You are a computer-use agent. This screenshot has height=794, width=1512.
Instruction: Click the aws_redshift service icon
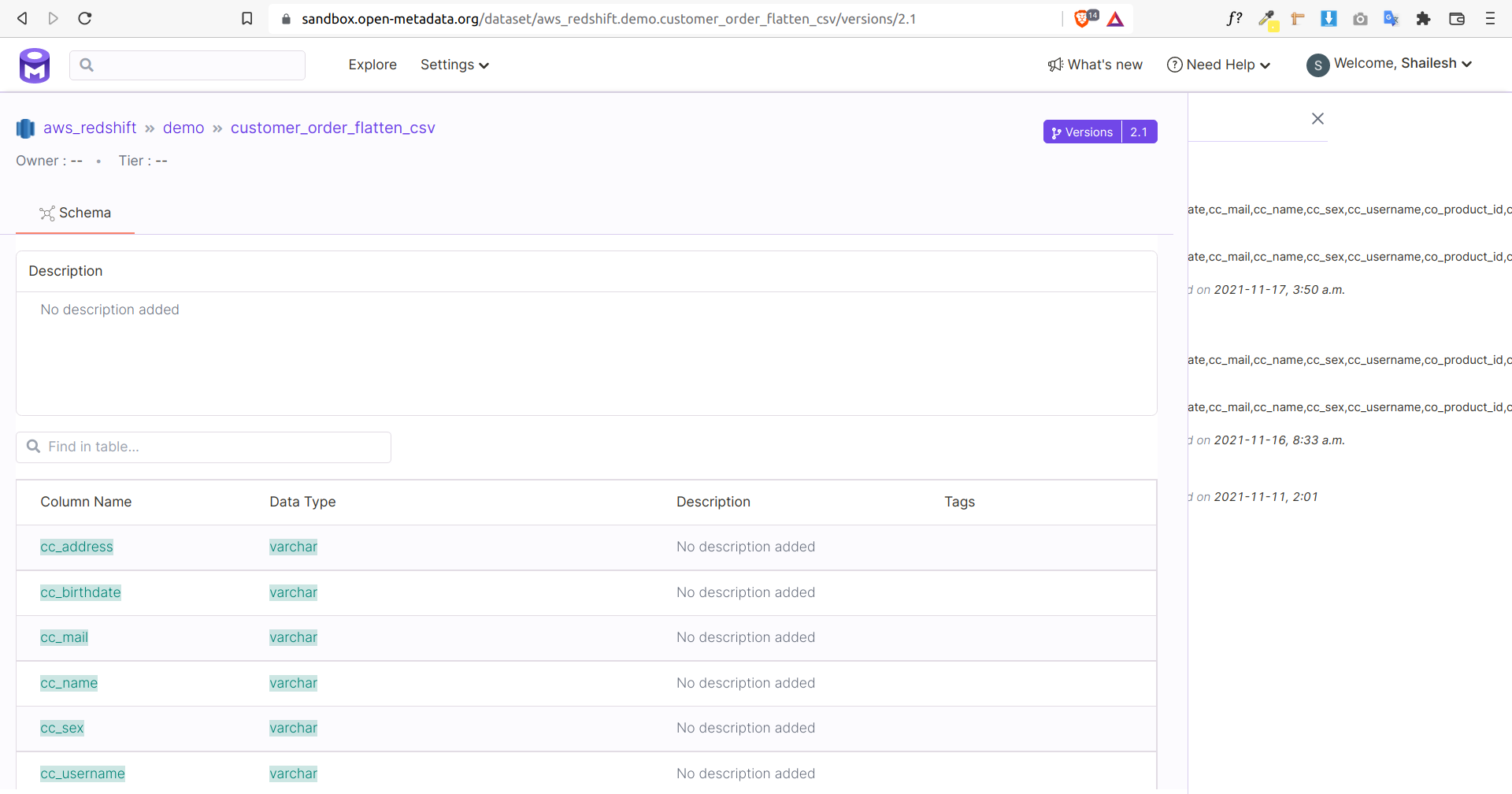(x=25, y=128)
